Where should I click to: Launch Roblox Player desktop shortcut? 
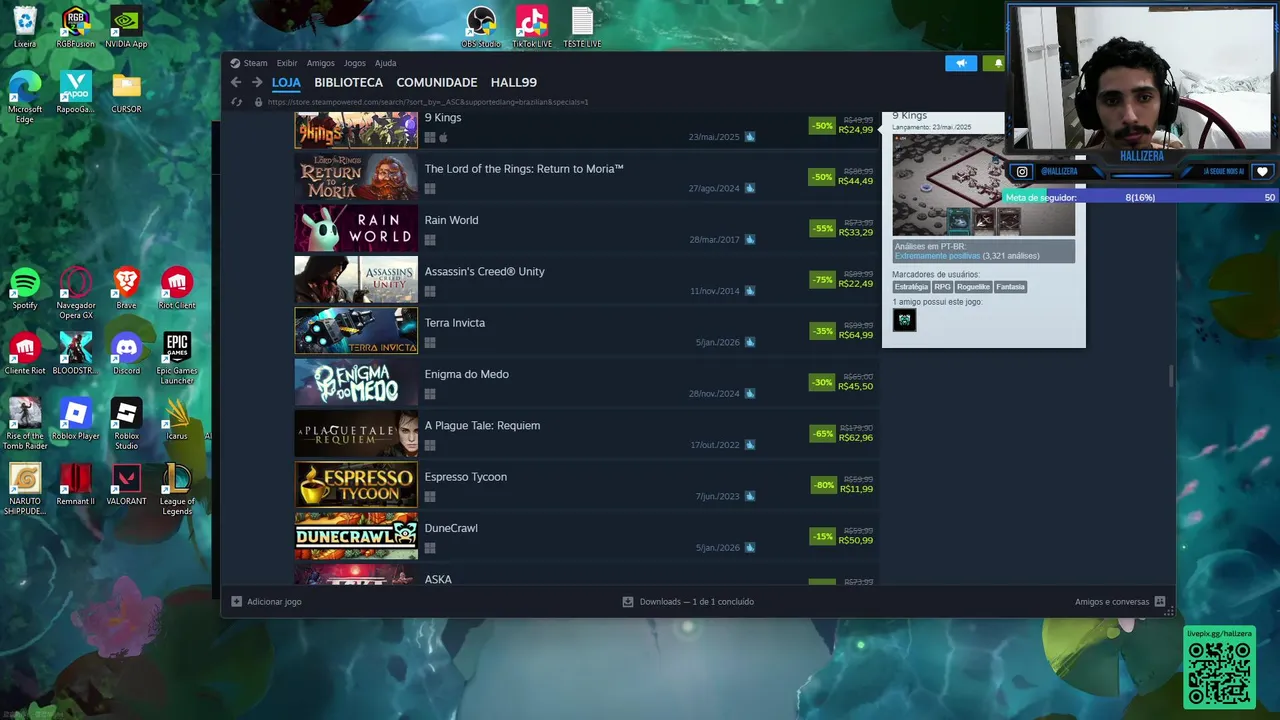76,419
